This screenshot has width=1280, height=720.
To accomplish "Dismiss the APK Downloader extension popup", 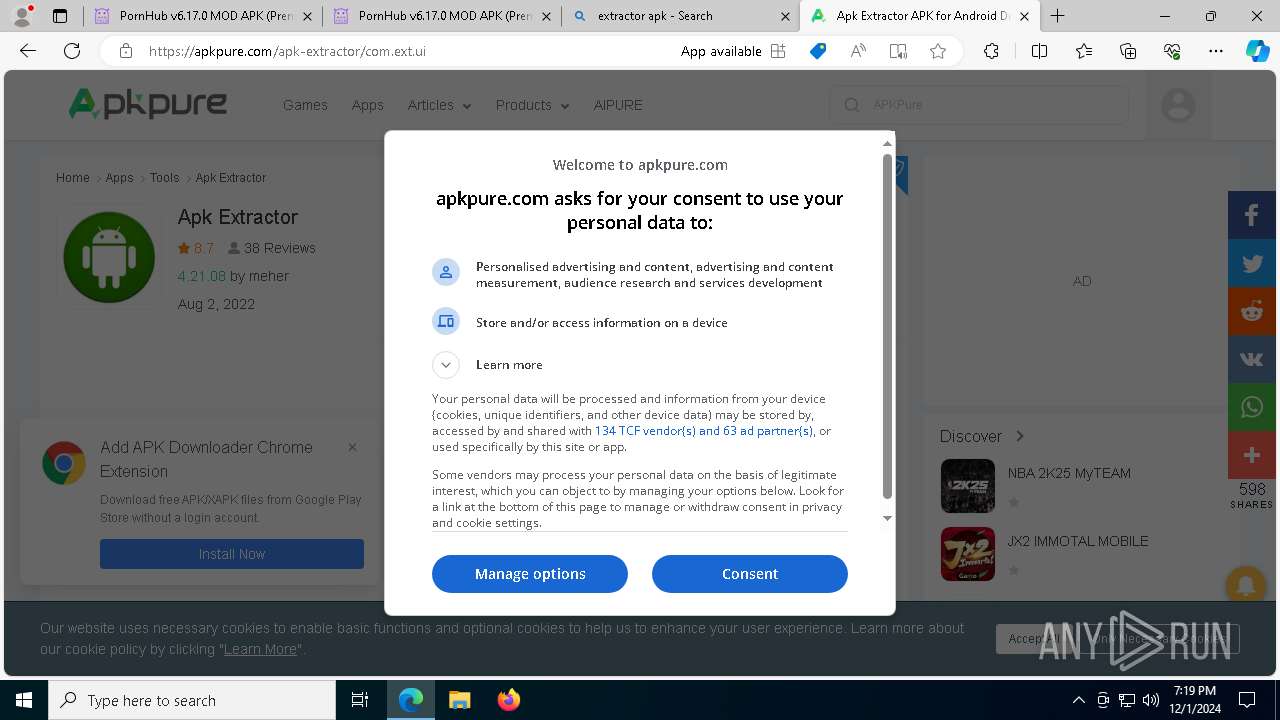I will pos(352,447).
